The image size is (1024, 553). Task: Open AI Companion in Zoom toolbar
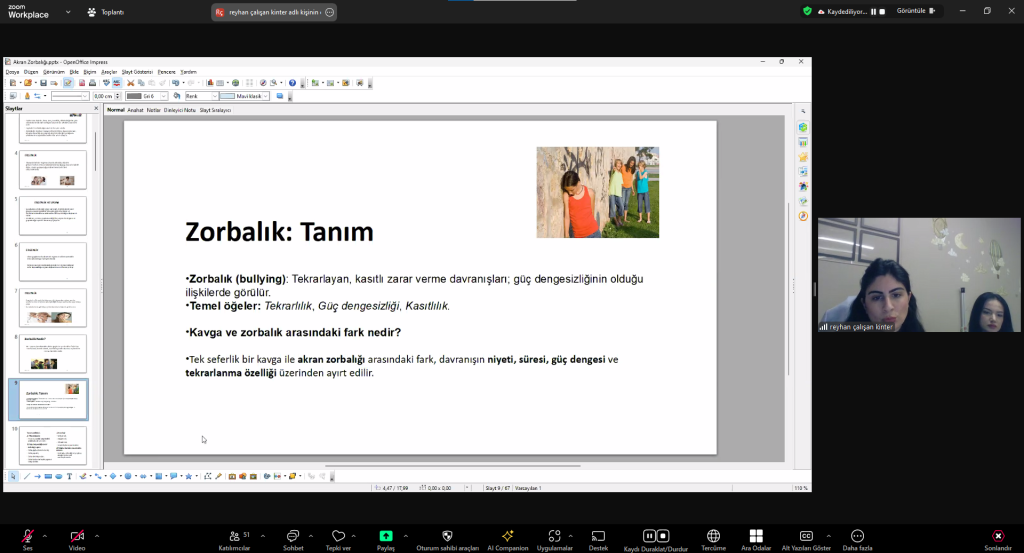click(x=507, y=536)
